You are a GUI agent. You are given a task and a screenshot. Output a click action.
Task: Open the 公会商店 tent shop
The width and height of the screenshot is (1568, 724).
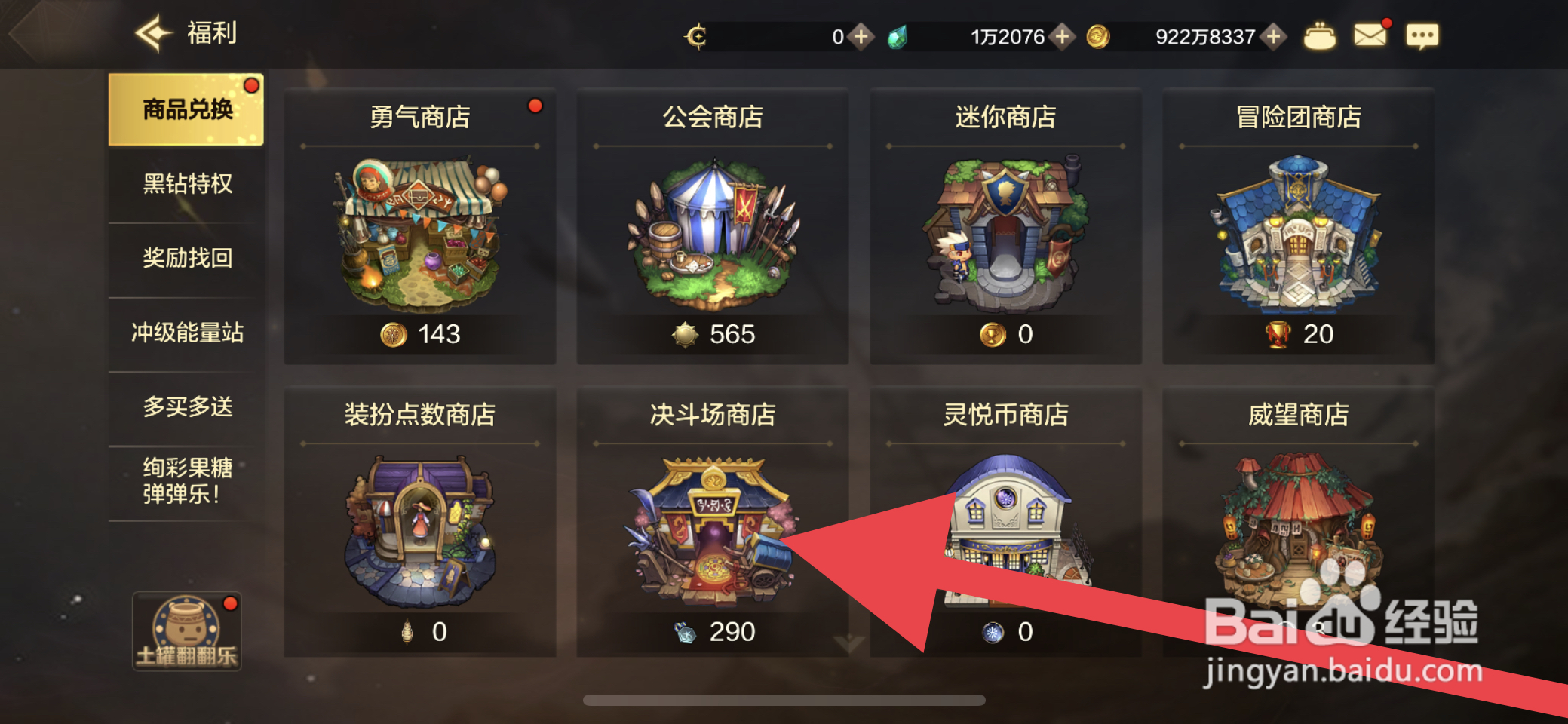[713, 227]
